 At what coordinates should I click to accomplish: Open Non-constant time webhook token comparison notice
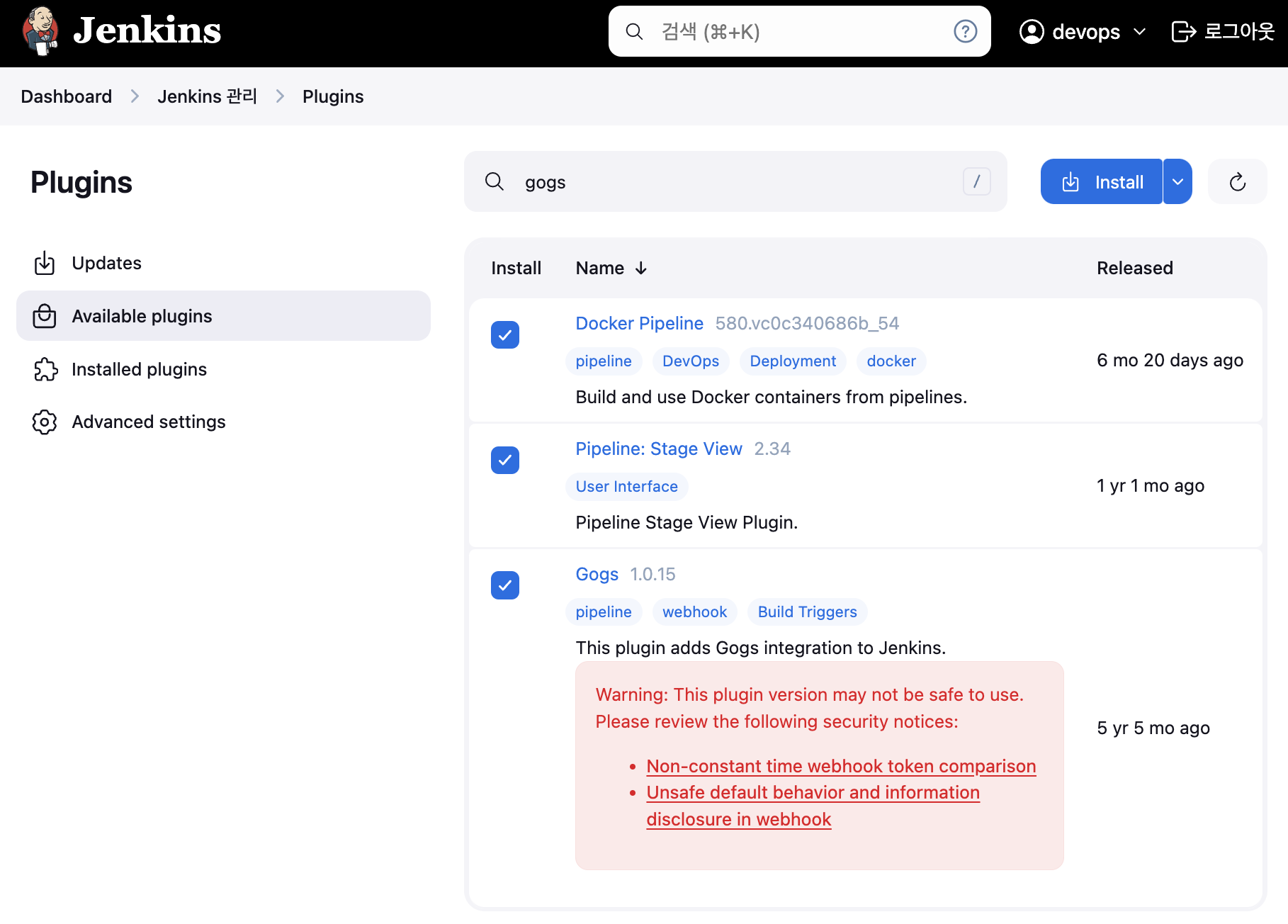[841, 767]
